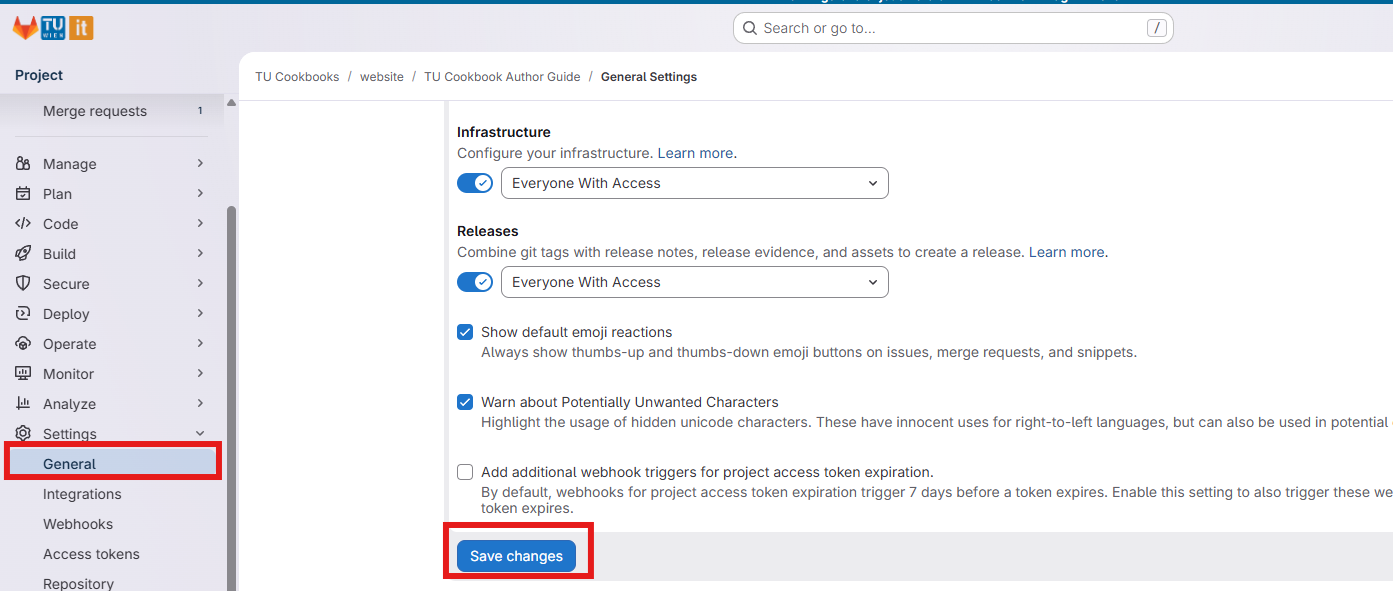Click the Releases section heading
This screenshot has height=591, width=1393.
click(488, 231)
